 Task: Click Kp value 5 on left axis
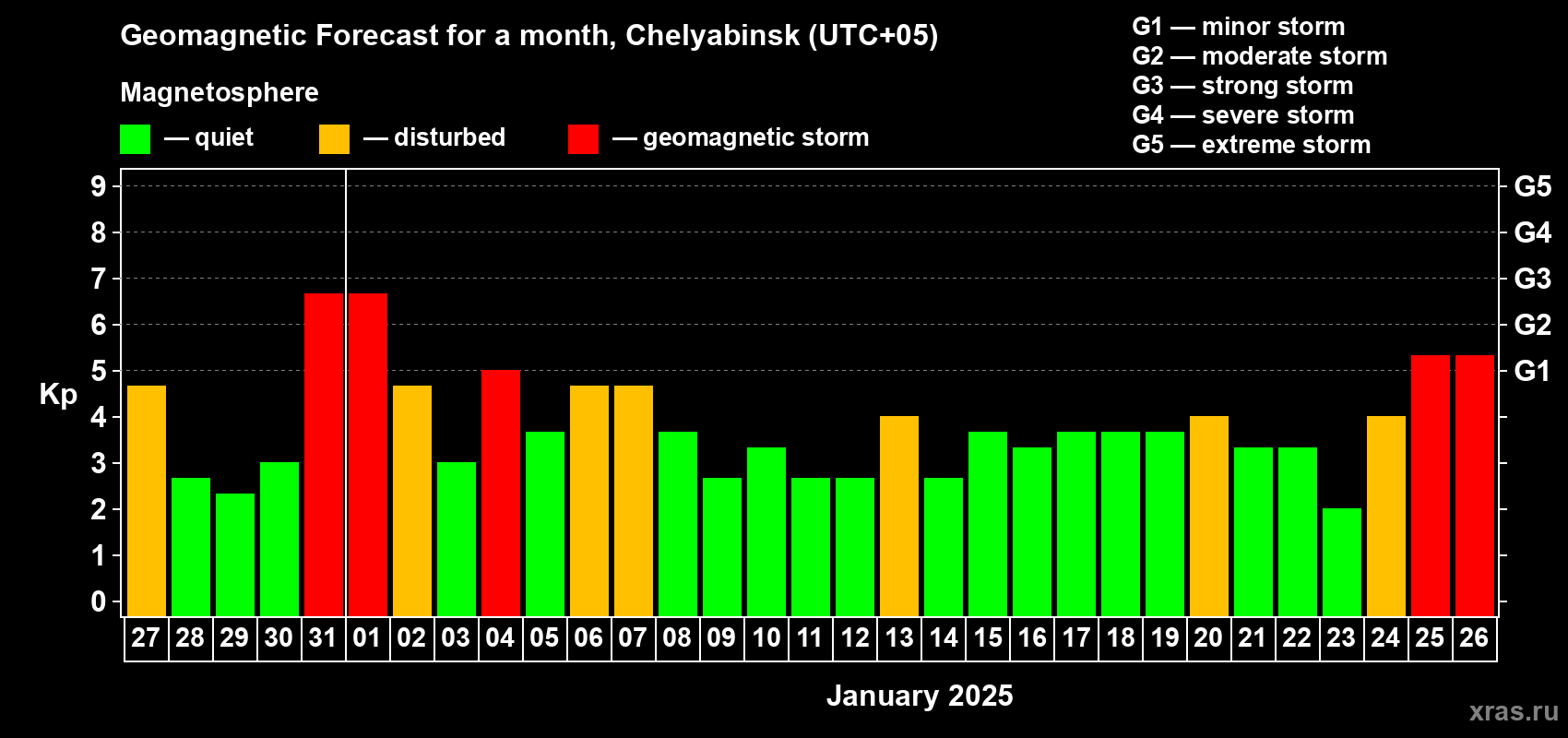click(99, 371)
